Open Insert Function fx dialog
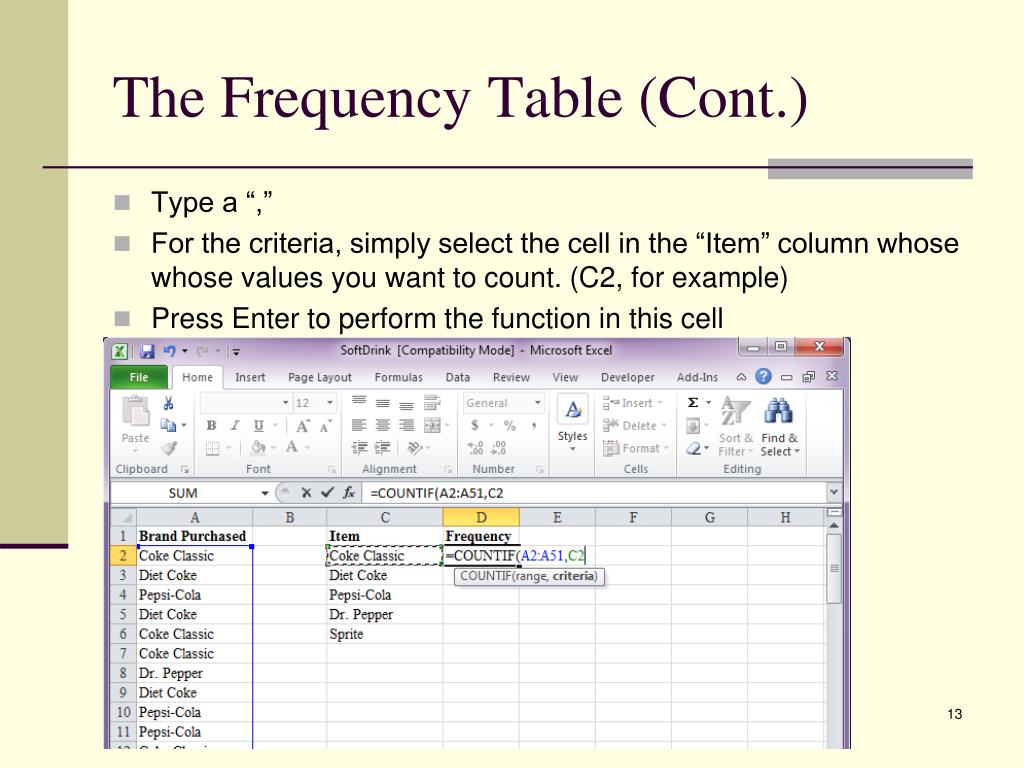 (349, 492)
